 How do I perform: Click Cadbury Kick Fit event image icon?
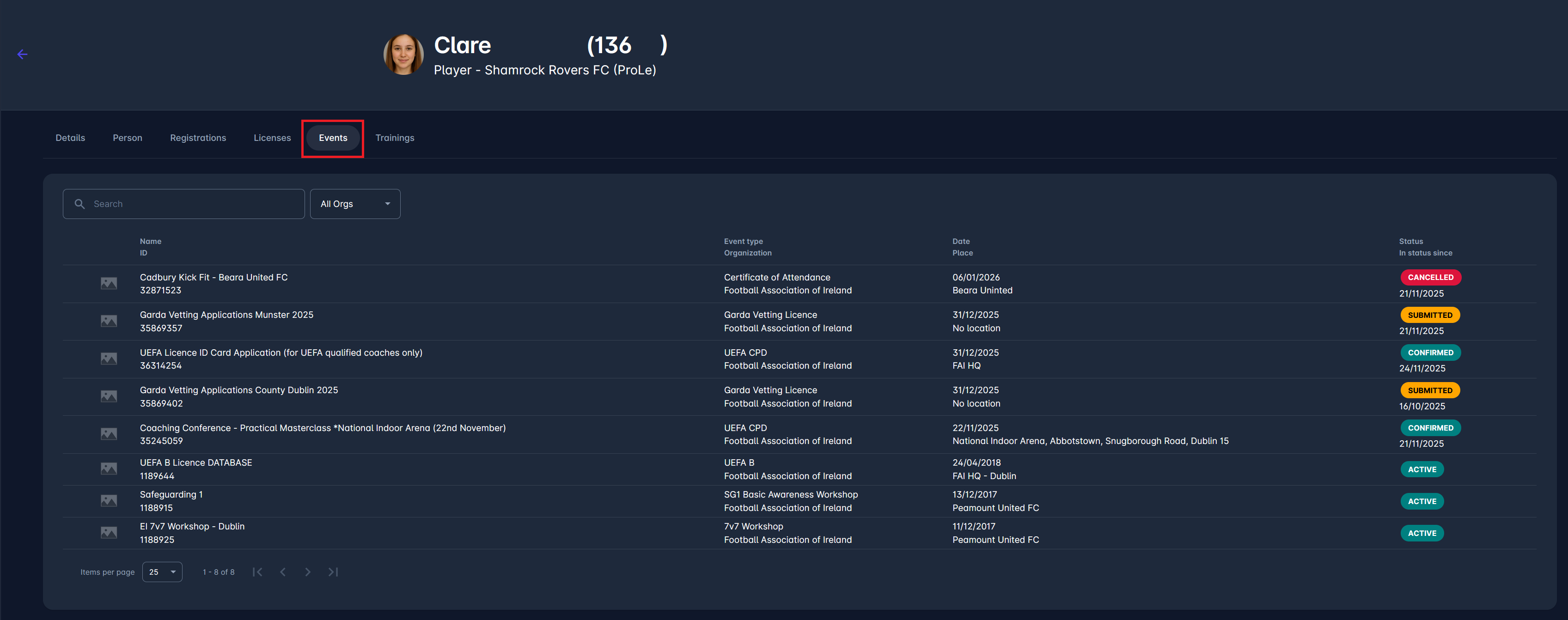point(109,284)
